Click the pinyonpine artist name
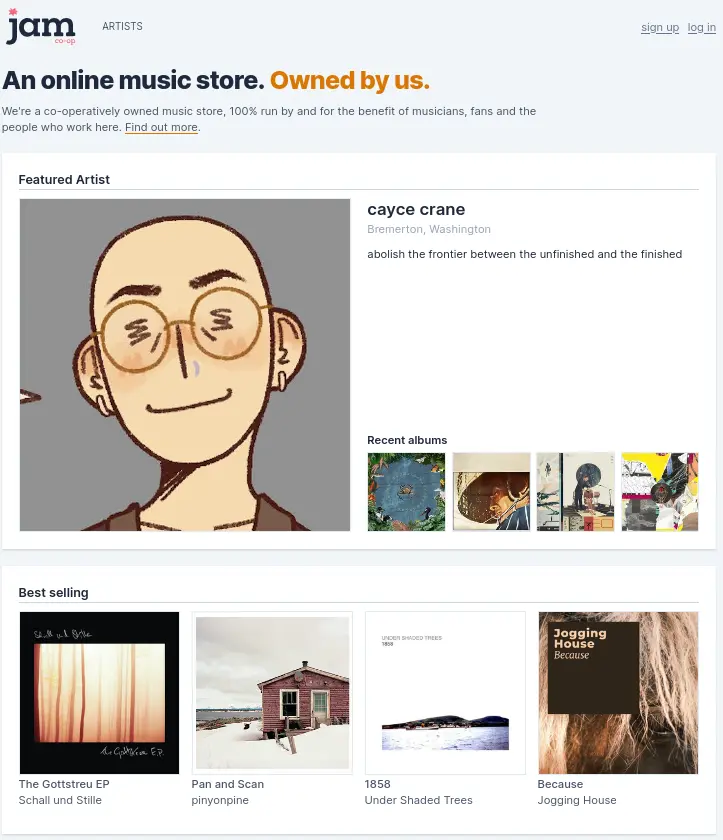723x840 pixels. [220, 800]
